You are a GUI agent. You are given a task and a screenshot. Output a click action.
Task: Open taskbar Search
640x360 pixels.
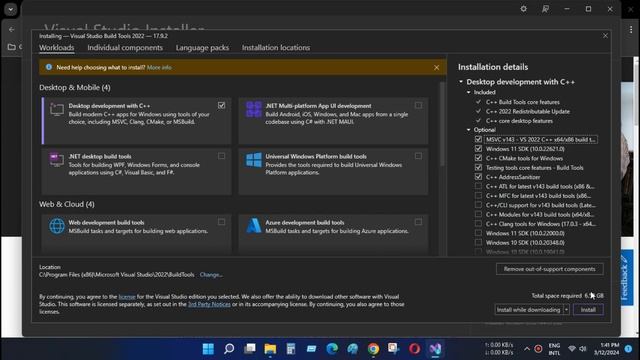point(229,349)
